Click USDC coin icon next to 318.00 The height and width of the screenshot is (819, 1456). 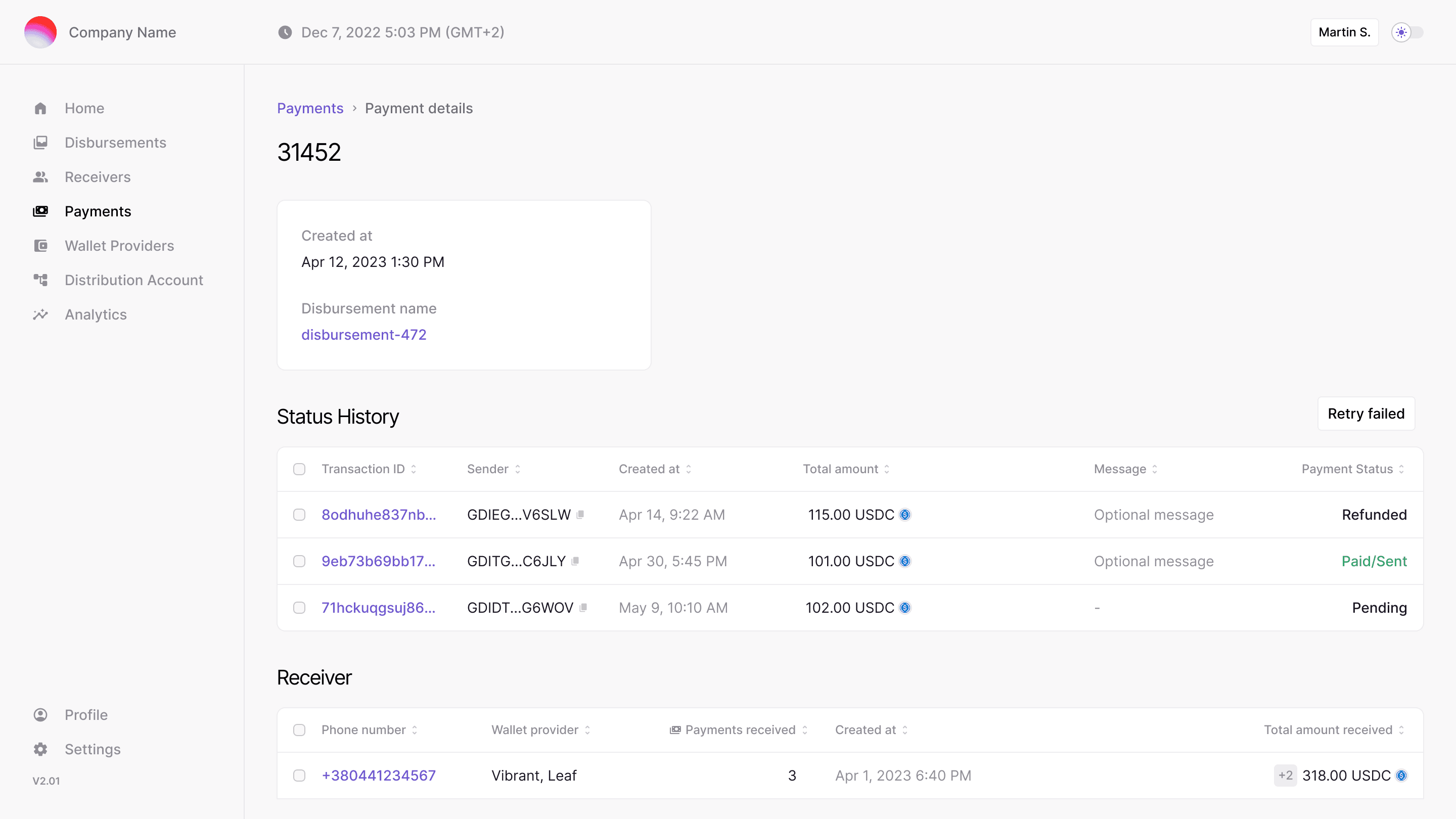click(x=1401, y=776)
